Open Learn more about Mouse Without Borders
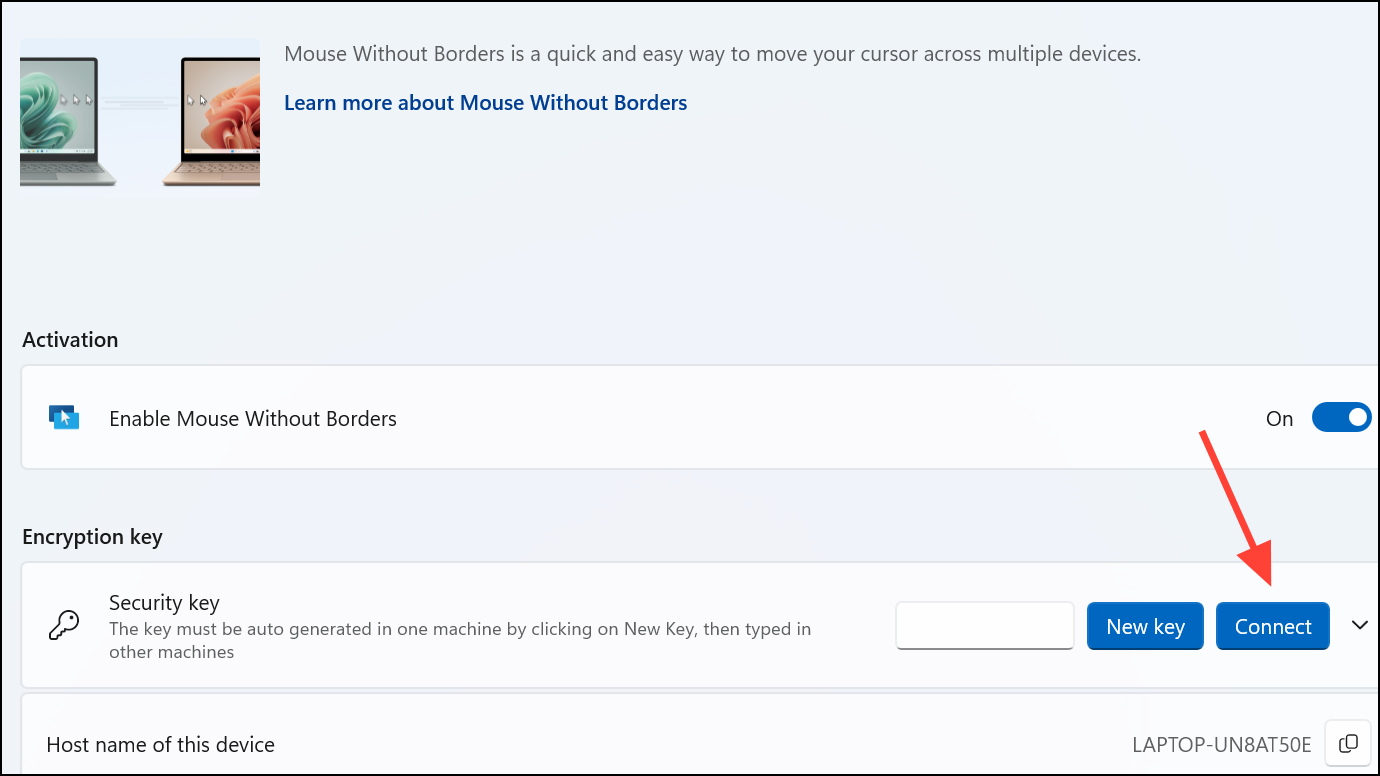1380x776 pixels. click(485, 102)
